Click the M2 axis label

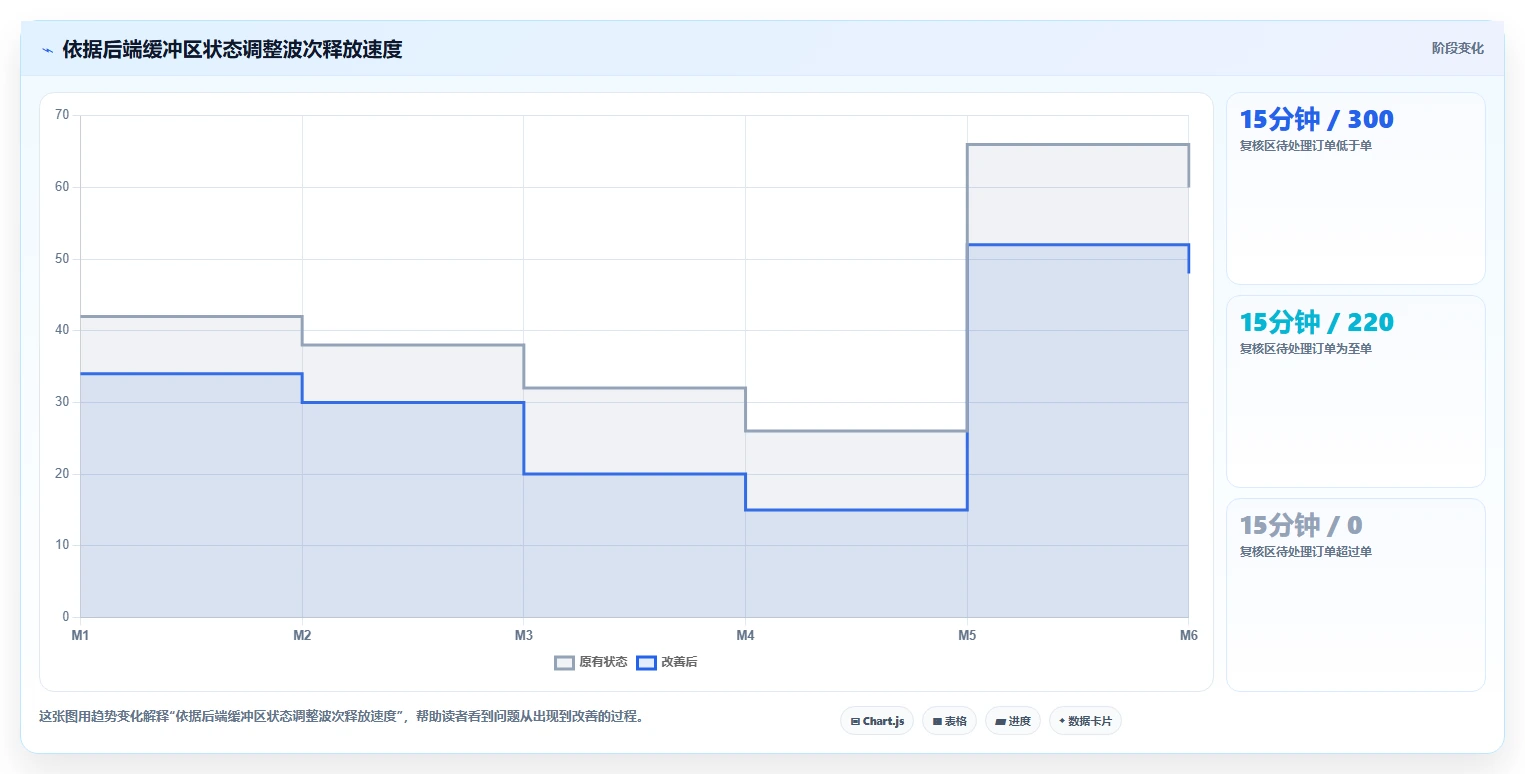[302, 635]
